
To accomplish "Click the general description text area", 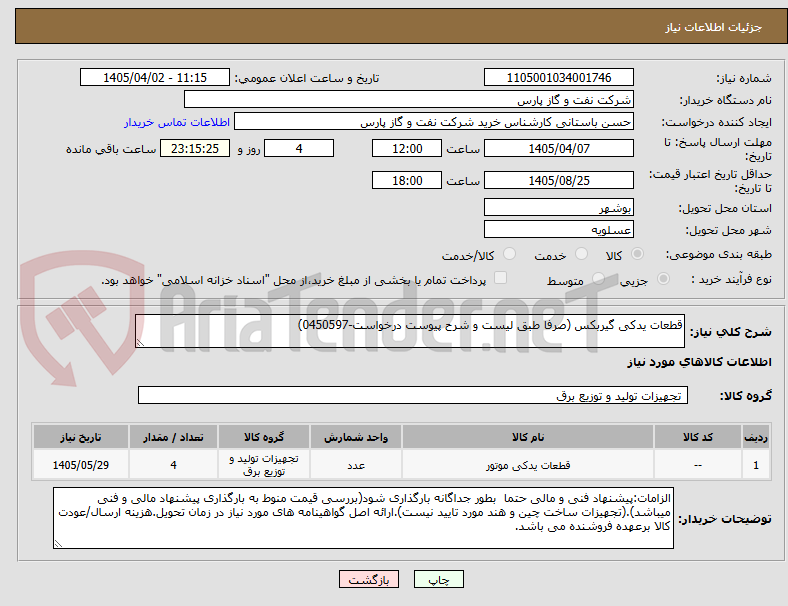I will pyautogui.click(x=410, y=331).
